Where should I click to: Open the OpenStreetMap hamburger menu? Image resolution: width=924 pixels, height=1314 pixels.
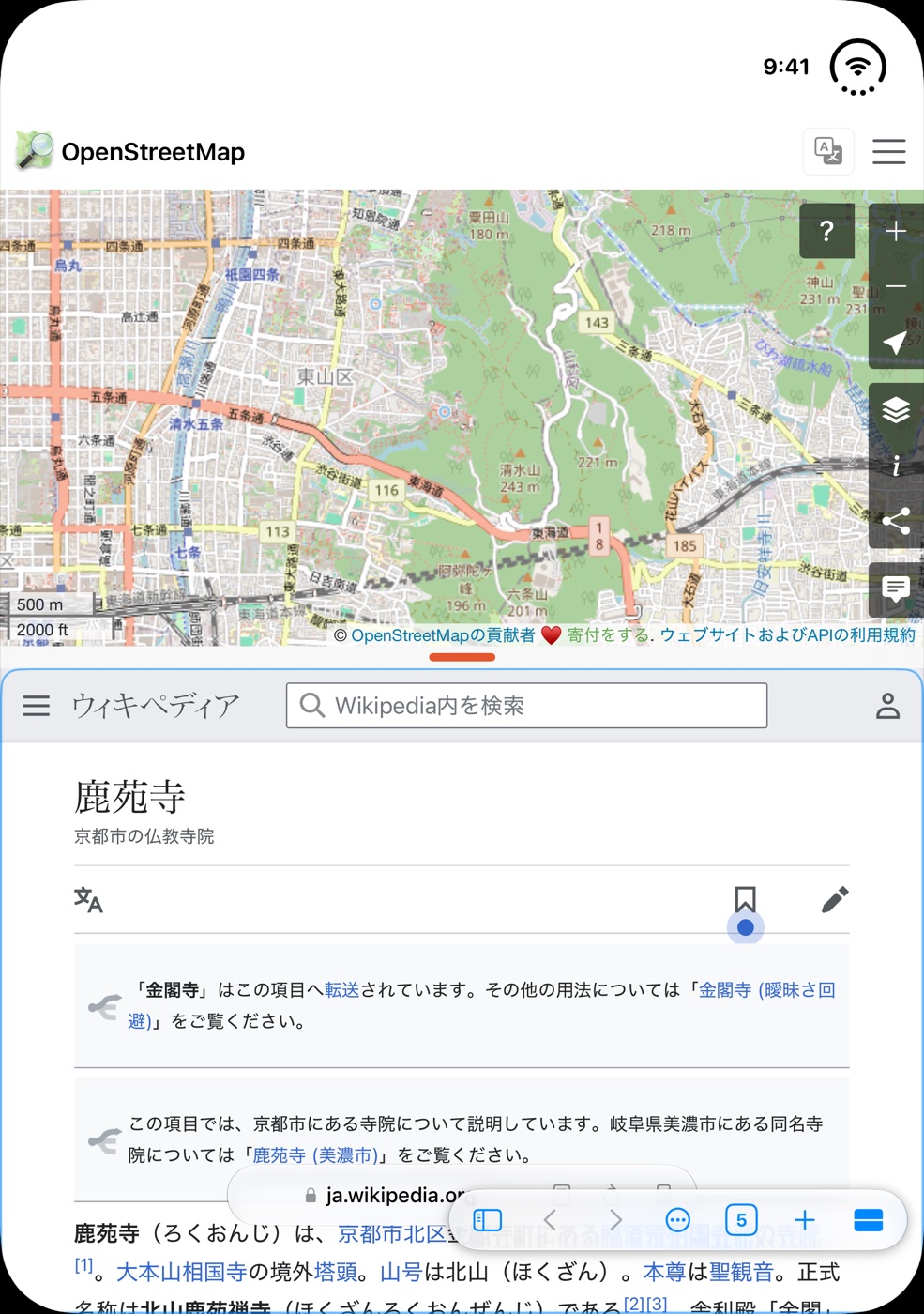[x=888, y=151]
